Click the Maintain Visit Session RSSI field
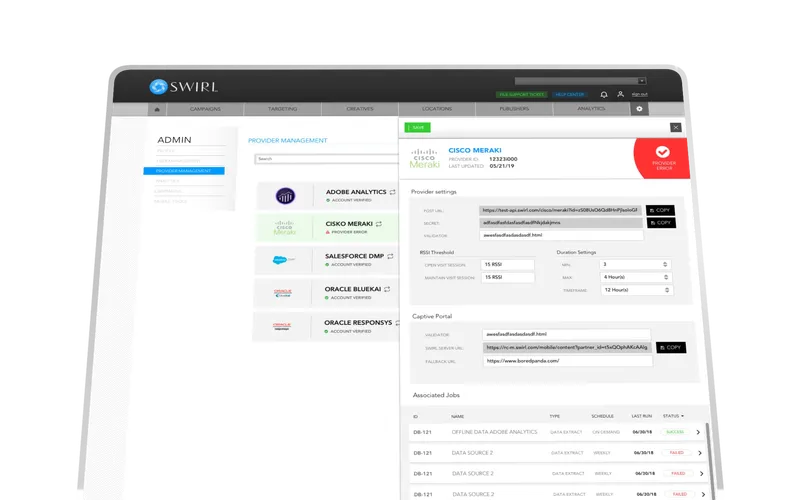Image resolution: width=800 pixels, height=500 pixels. point(508,278)
